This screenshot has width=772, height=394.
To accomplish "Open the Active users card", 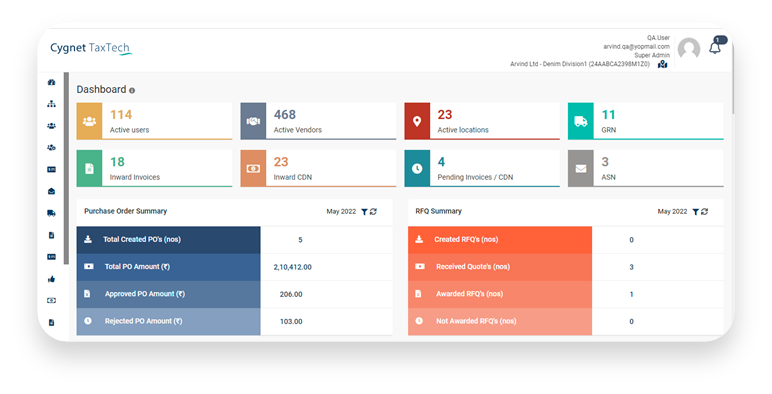I will pos(154,121).
